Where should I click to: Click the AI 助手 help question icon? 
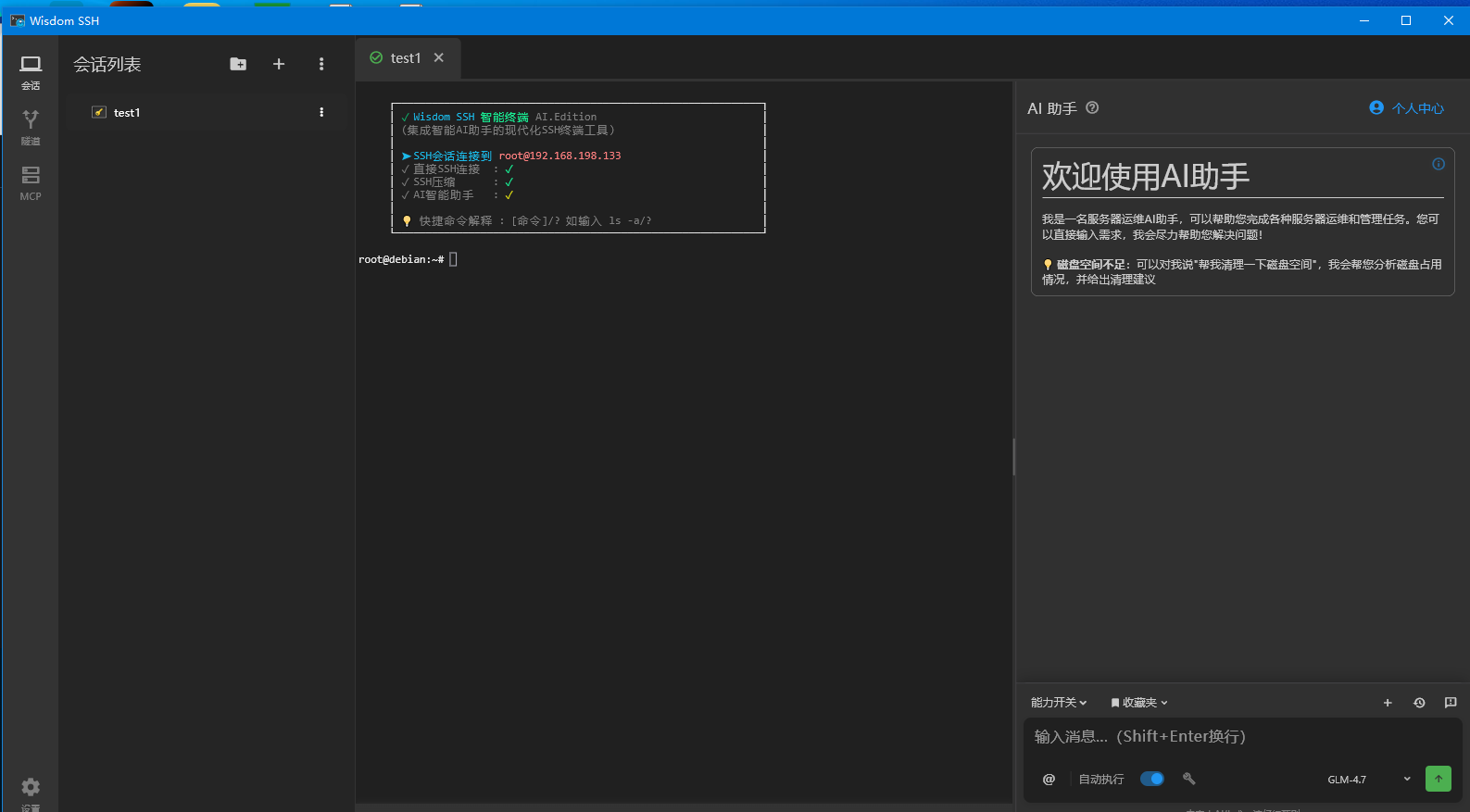(1092, 107)
